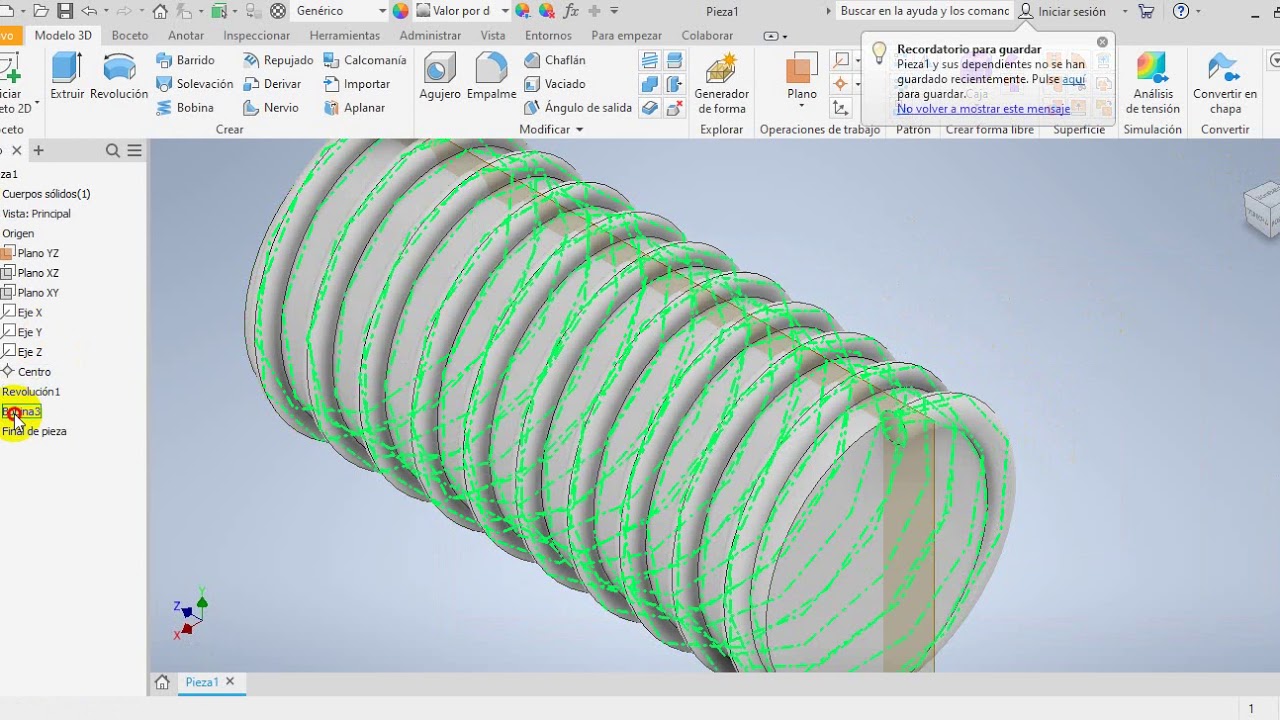The height and width of the screenshot is (720, 1280).
Task: Click the ViewCube in the viewport
Action: pos(1262,208)
